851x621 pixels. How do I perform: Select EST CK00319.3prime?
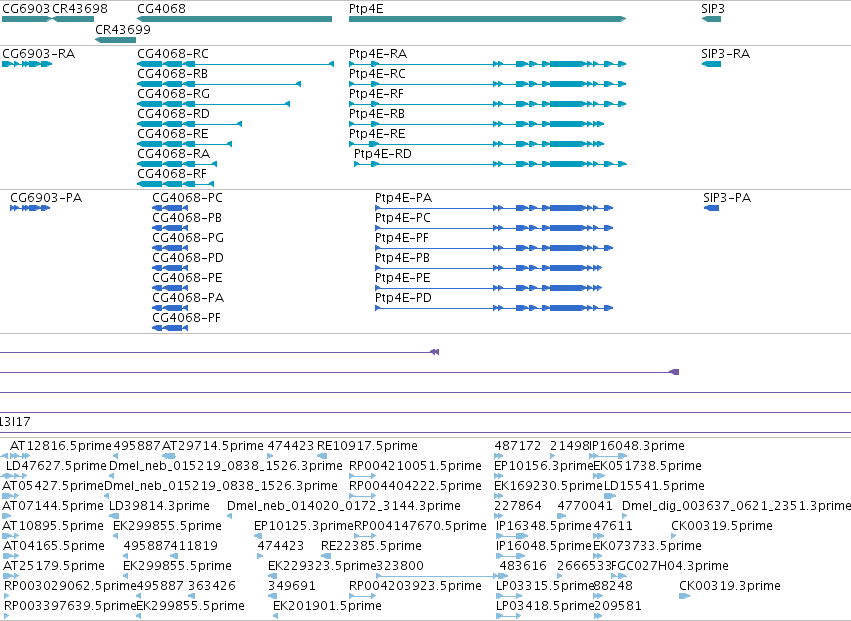pos(730,587)
